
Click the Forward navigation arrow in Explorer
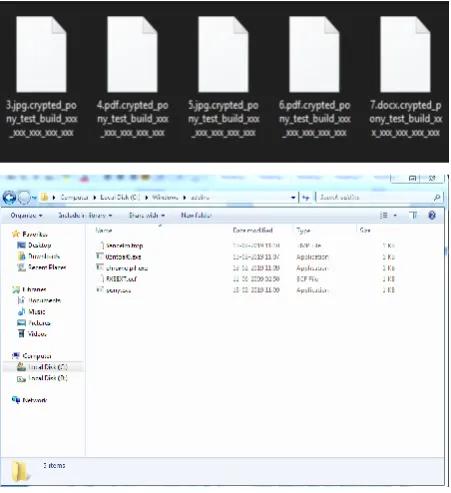point(24,198)
